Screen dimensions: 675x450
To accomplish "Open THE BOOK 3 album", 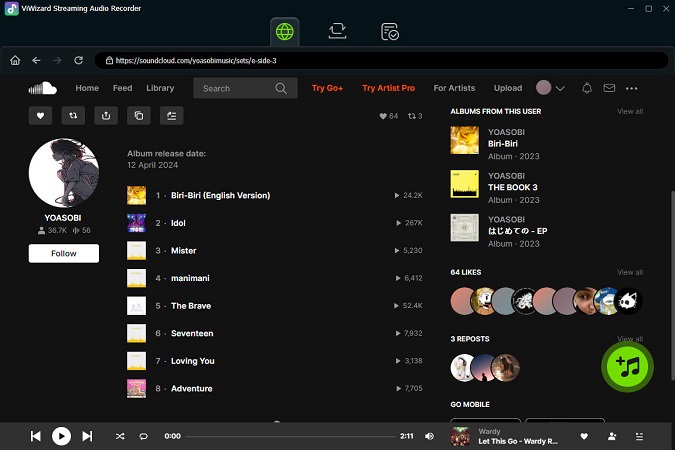I will point(512,187).
